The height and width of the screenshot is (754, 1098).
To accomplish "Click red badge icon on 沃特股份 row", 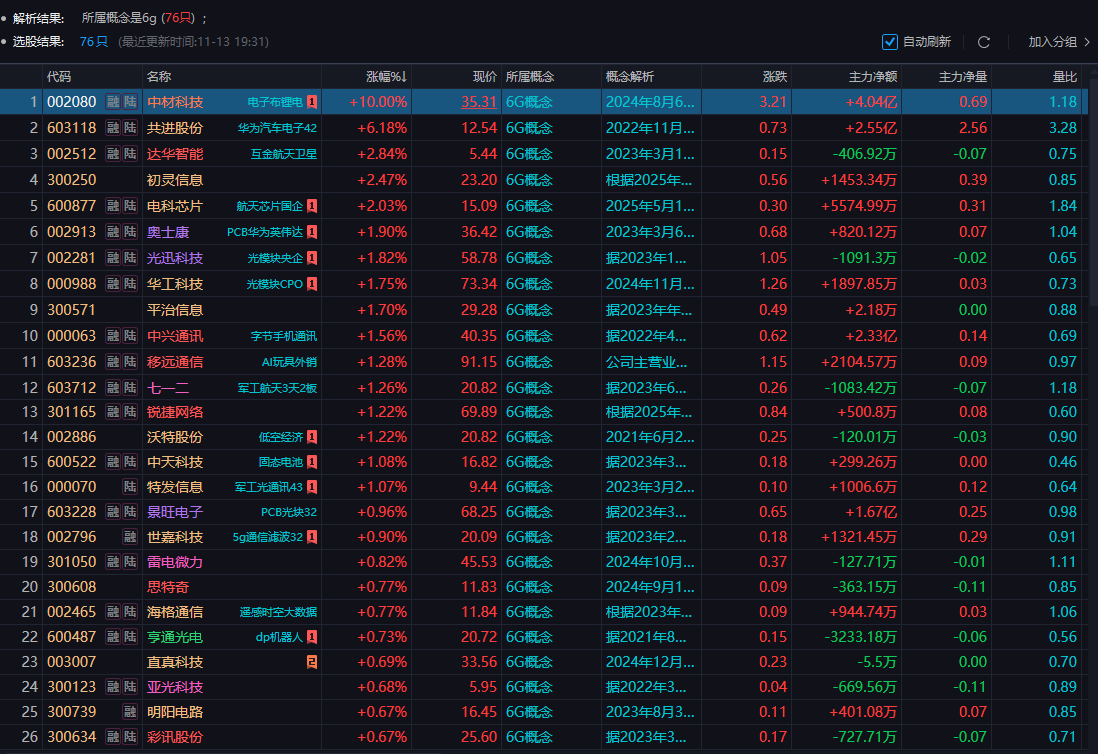I will (x=312, y=437).
